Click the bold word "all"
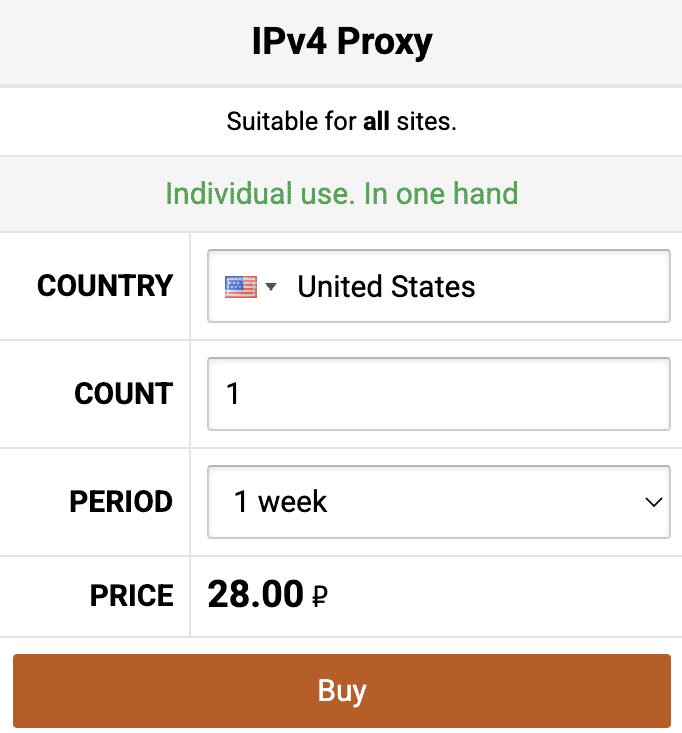Image resolution: width=682 pixels, height=733 pixels. click(376, 123)
